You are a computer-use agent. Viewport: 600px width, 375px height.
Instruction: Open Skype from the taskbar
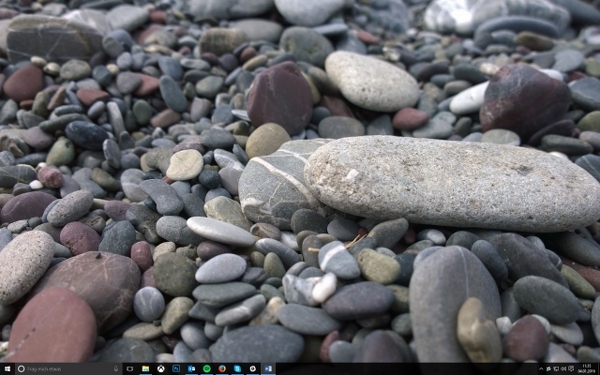pos(237,369)
